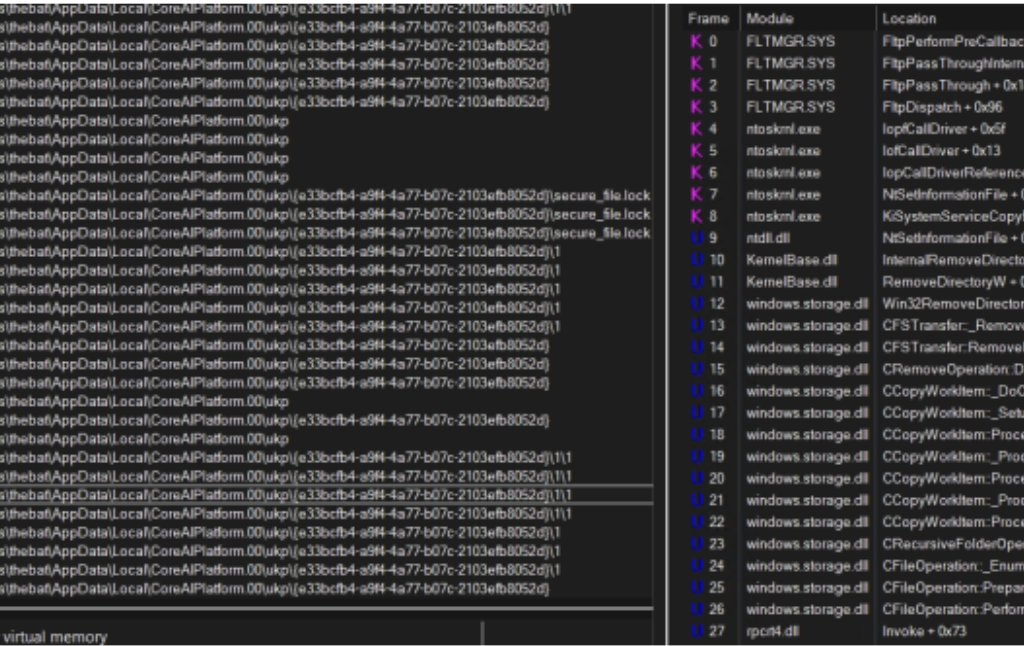Click the first secure_file.lock path row
1024x646 pixels.
click(x=325, y=195)
